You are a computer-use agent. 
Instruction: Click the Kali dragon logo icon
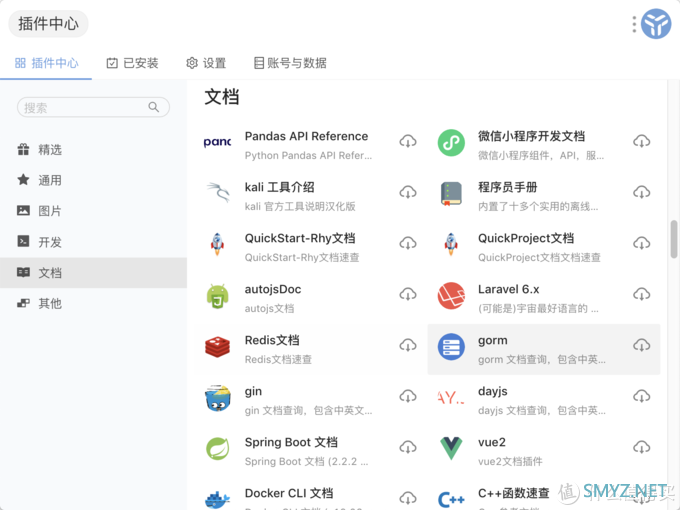pos(217,193)
